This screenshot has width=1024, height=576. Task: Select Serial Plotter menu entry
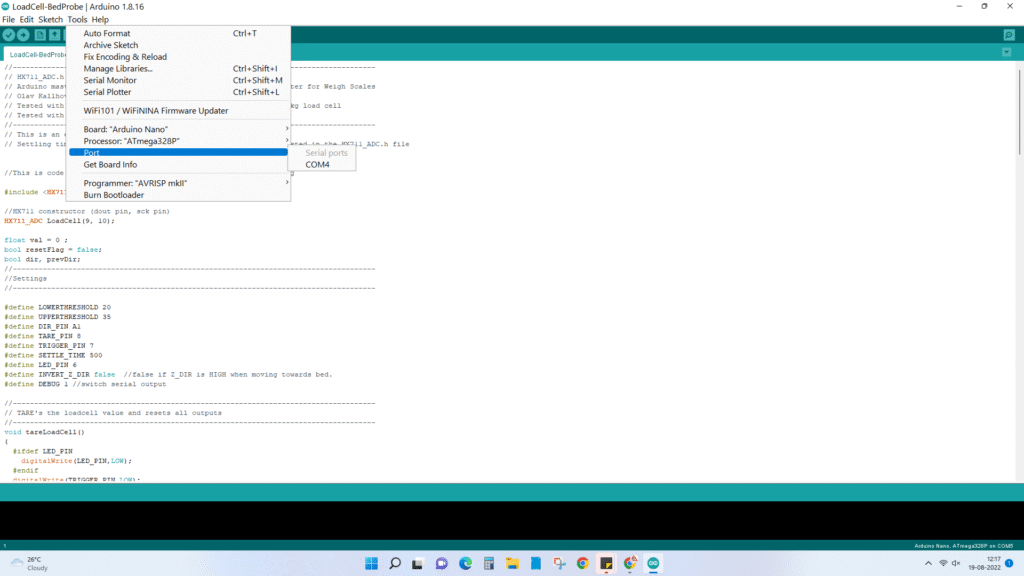pos(107,92)
